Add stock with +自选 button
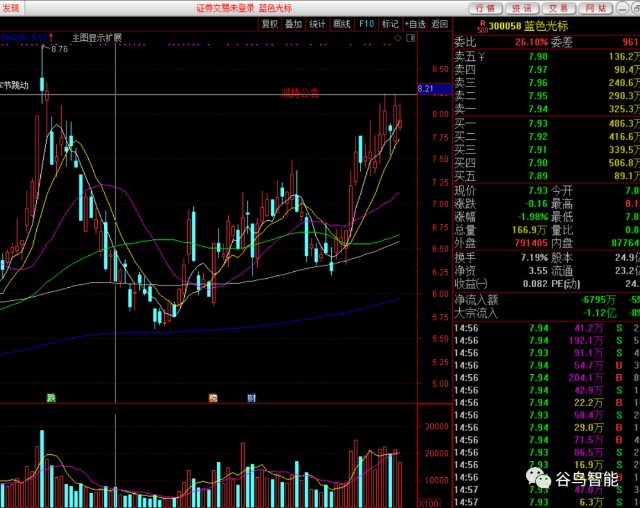 pos(415,24)
